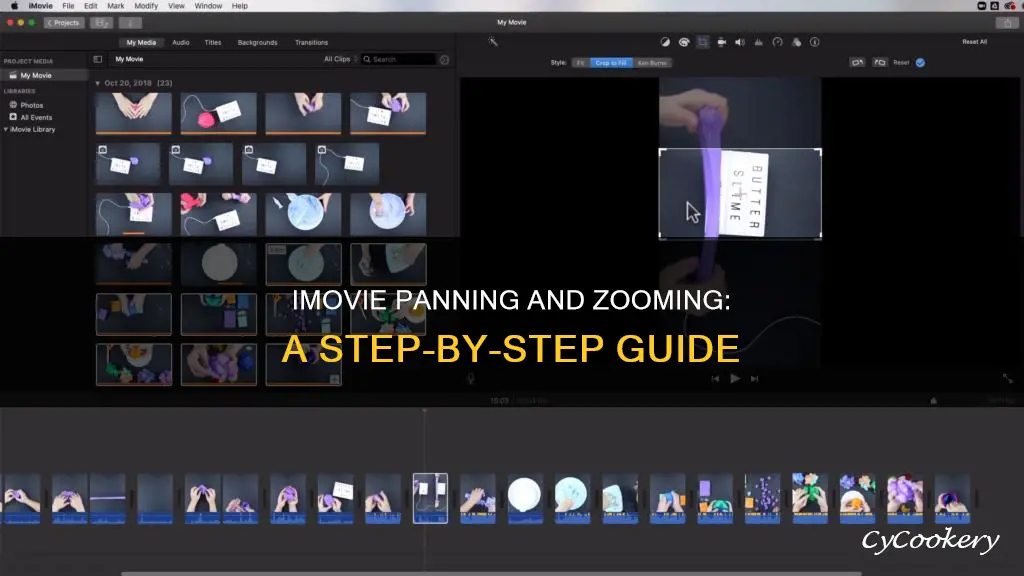Image resolution: width=1024 pixels, height=576 pixels.
Task: Open the Window menu
Action: pos(208,6)
